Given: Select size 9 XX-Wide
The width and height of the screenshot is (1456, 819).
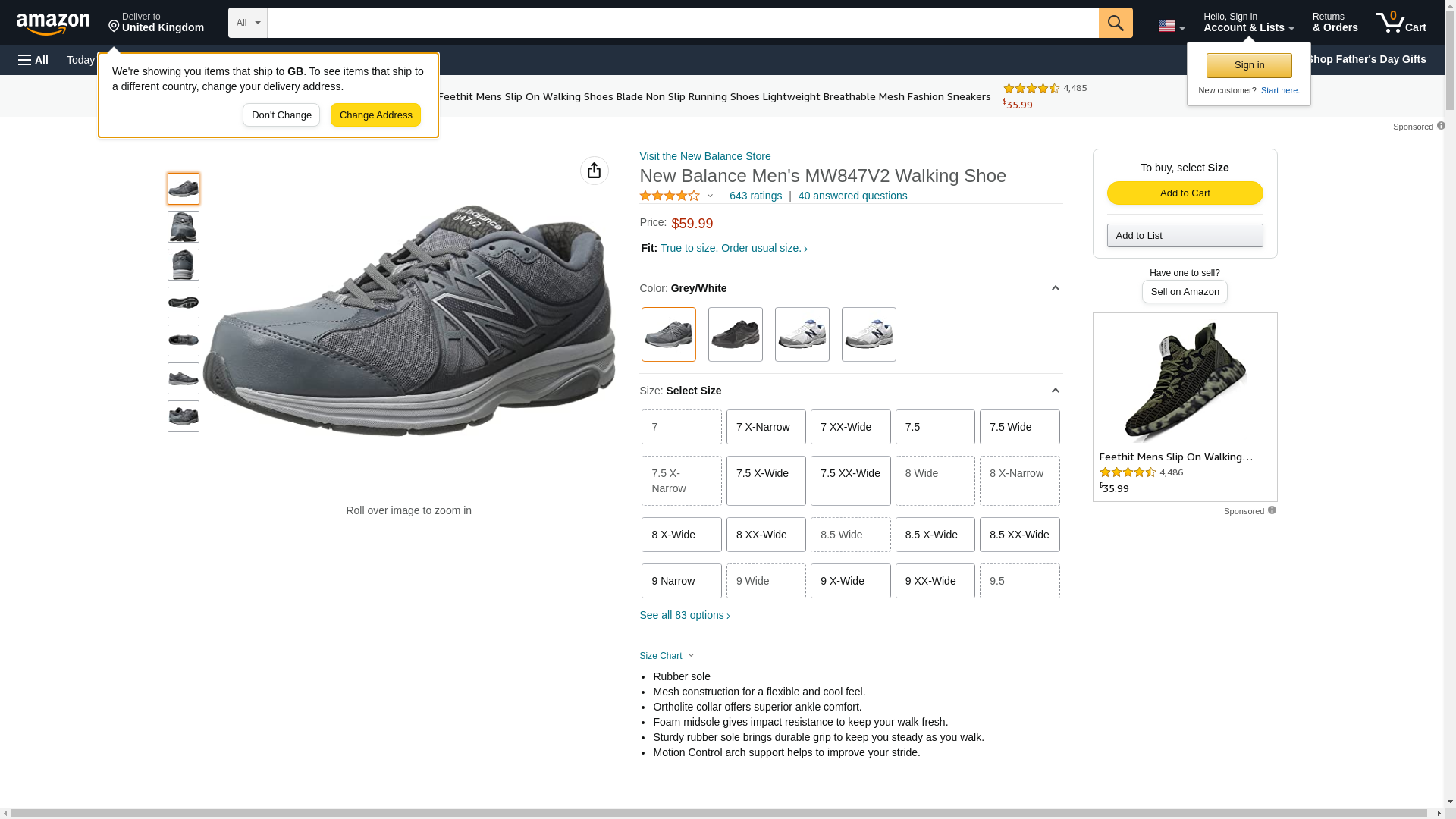Looking at the screenshot, I should click(934, 581).
